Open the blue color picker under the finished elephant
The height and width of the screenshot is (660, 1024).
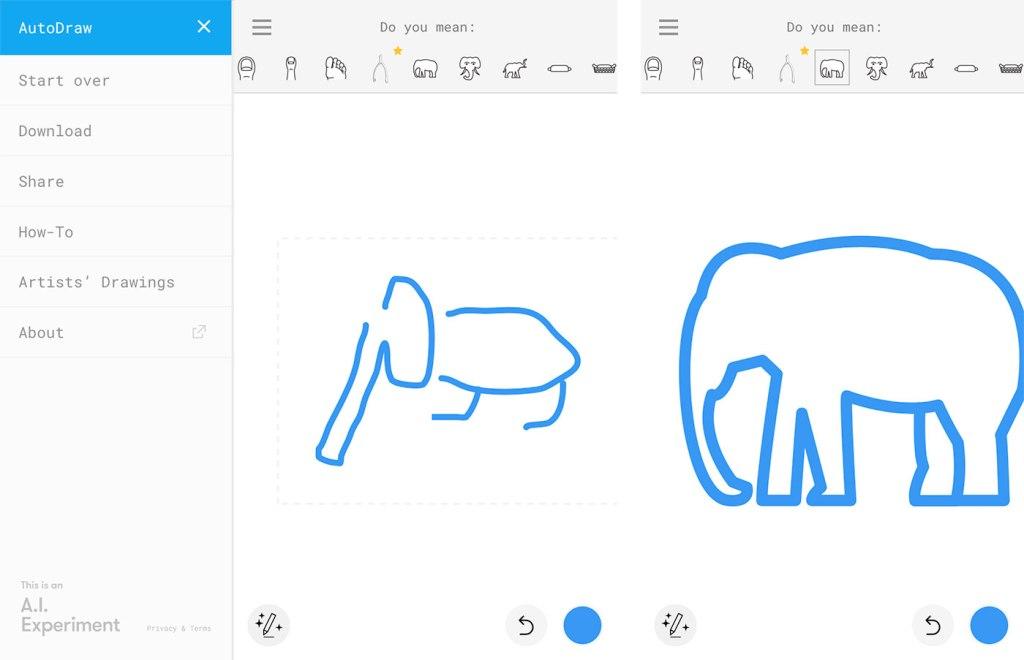point(989,626)
